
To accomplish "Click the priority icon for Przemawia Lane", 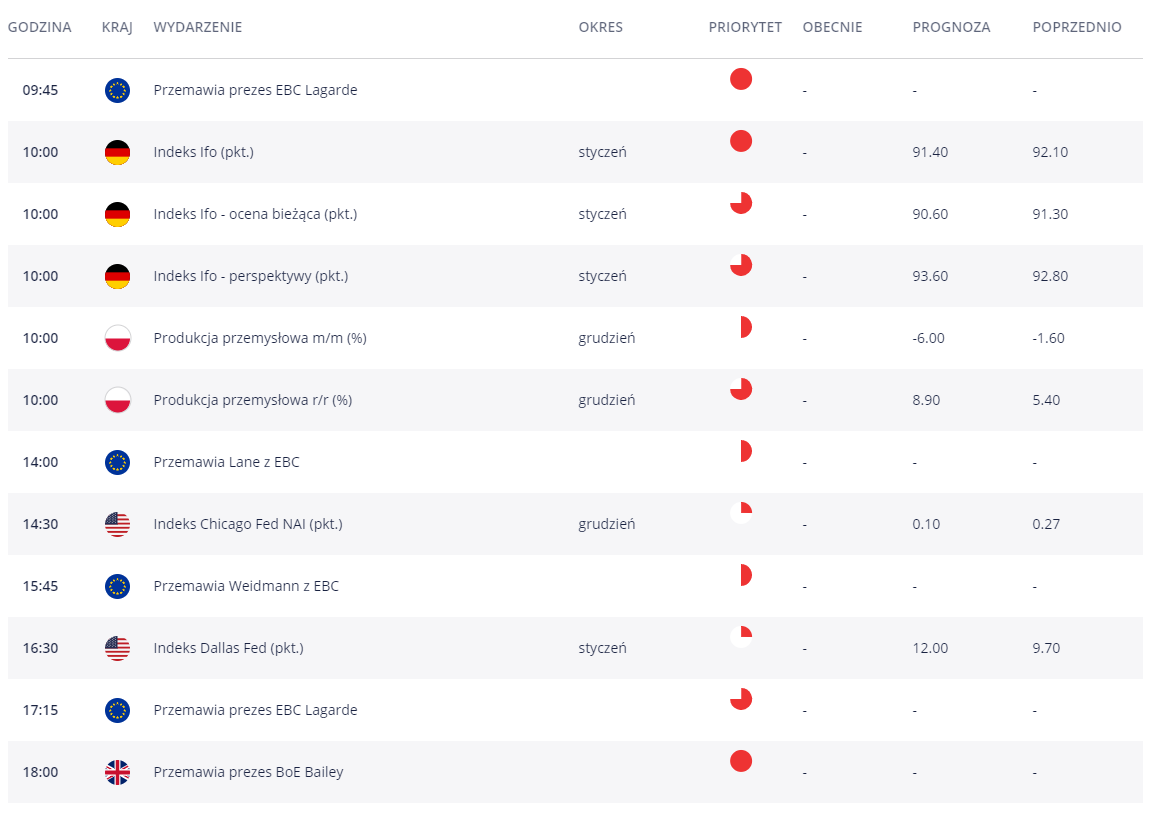I will [746, 450].
